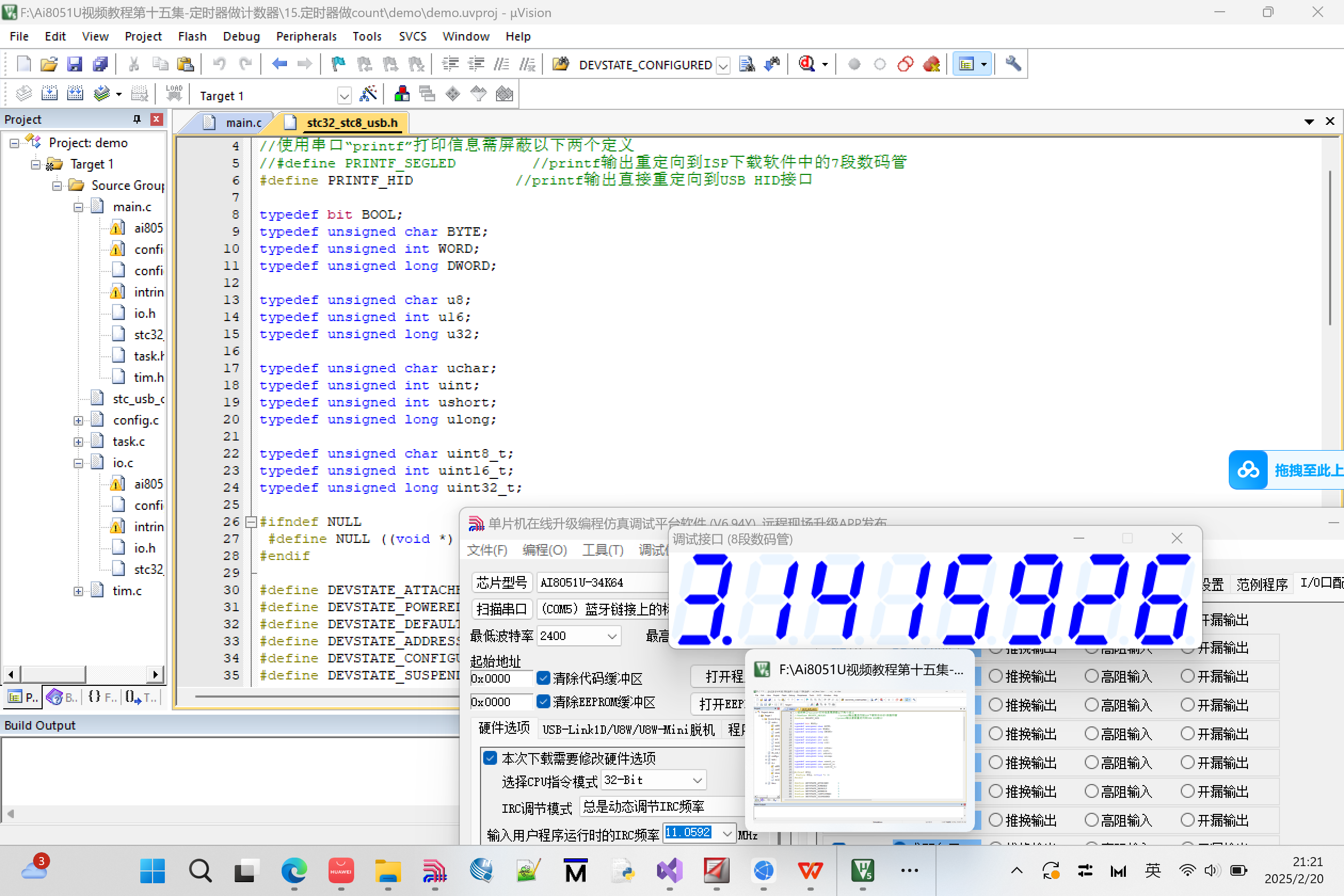Image resolution: width=1344 pixels, height=896 pixels.
Task: Toggle the 清除代码缓冲区 checkbox
Action: point(543,678)
